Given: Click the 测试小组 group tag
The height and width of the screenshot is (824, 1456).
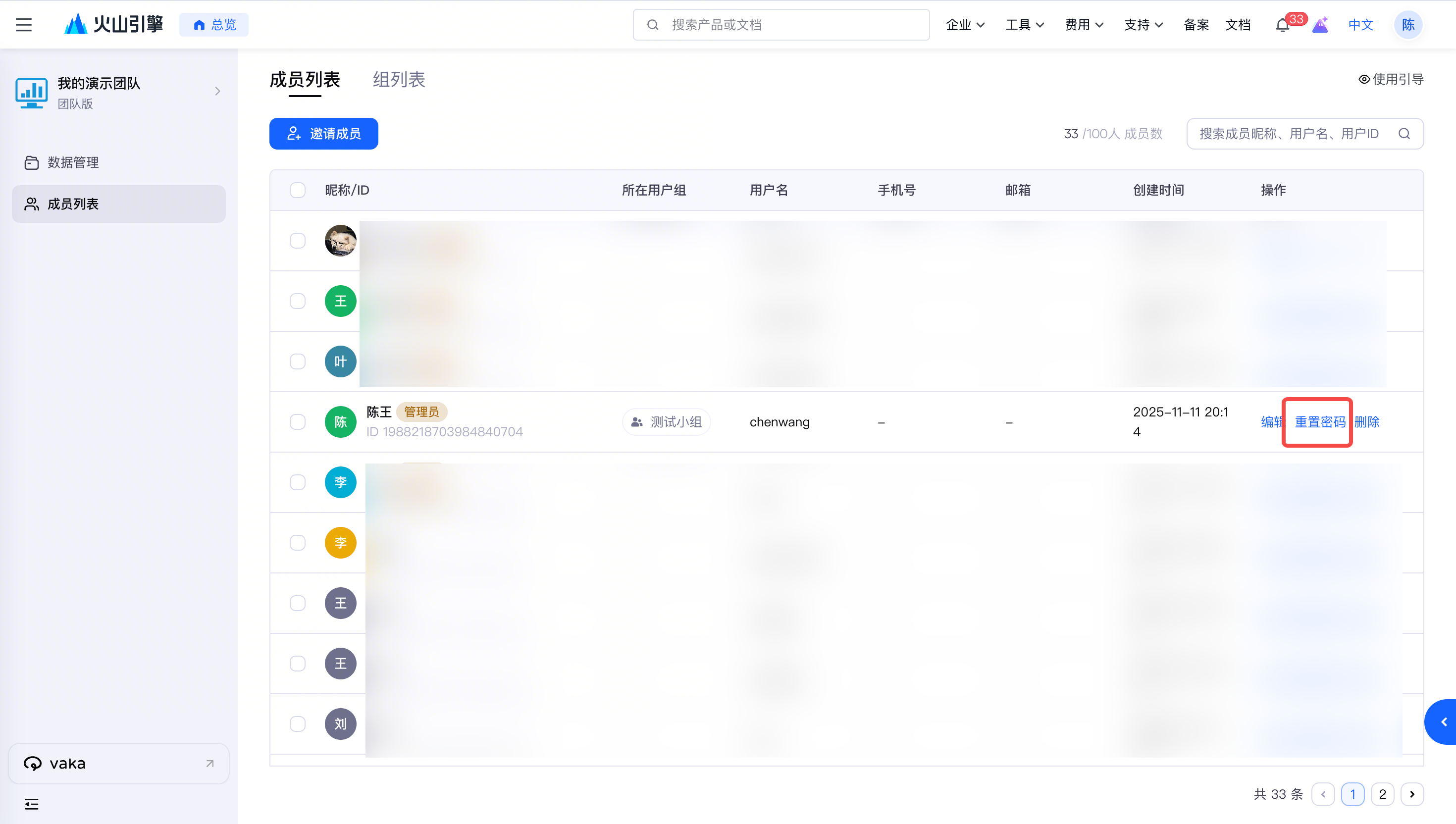Looking at the screenshot, I should [666, 422].
